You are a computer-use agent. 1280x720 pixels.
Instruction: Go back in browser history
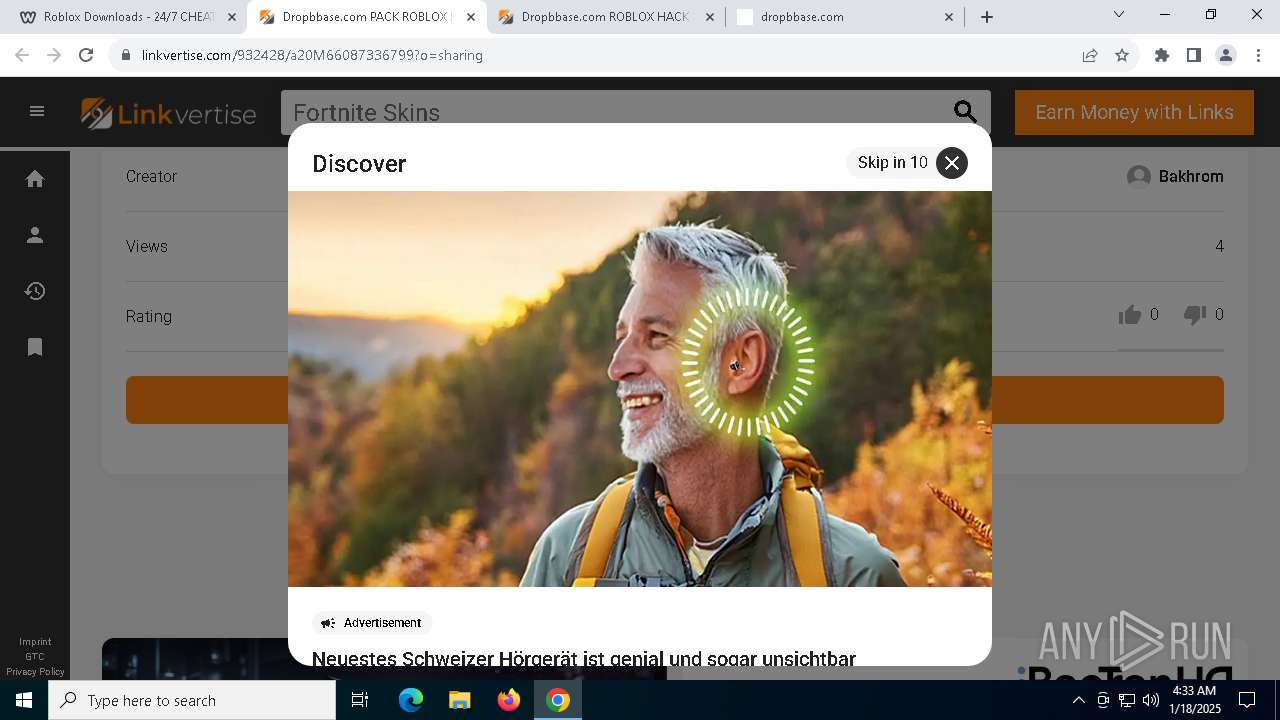pyautogui.click(x=22, y=55)
